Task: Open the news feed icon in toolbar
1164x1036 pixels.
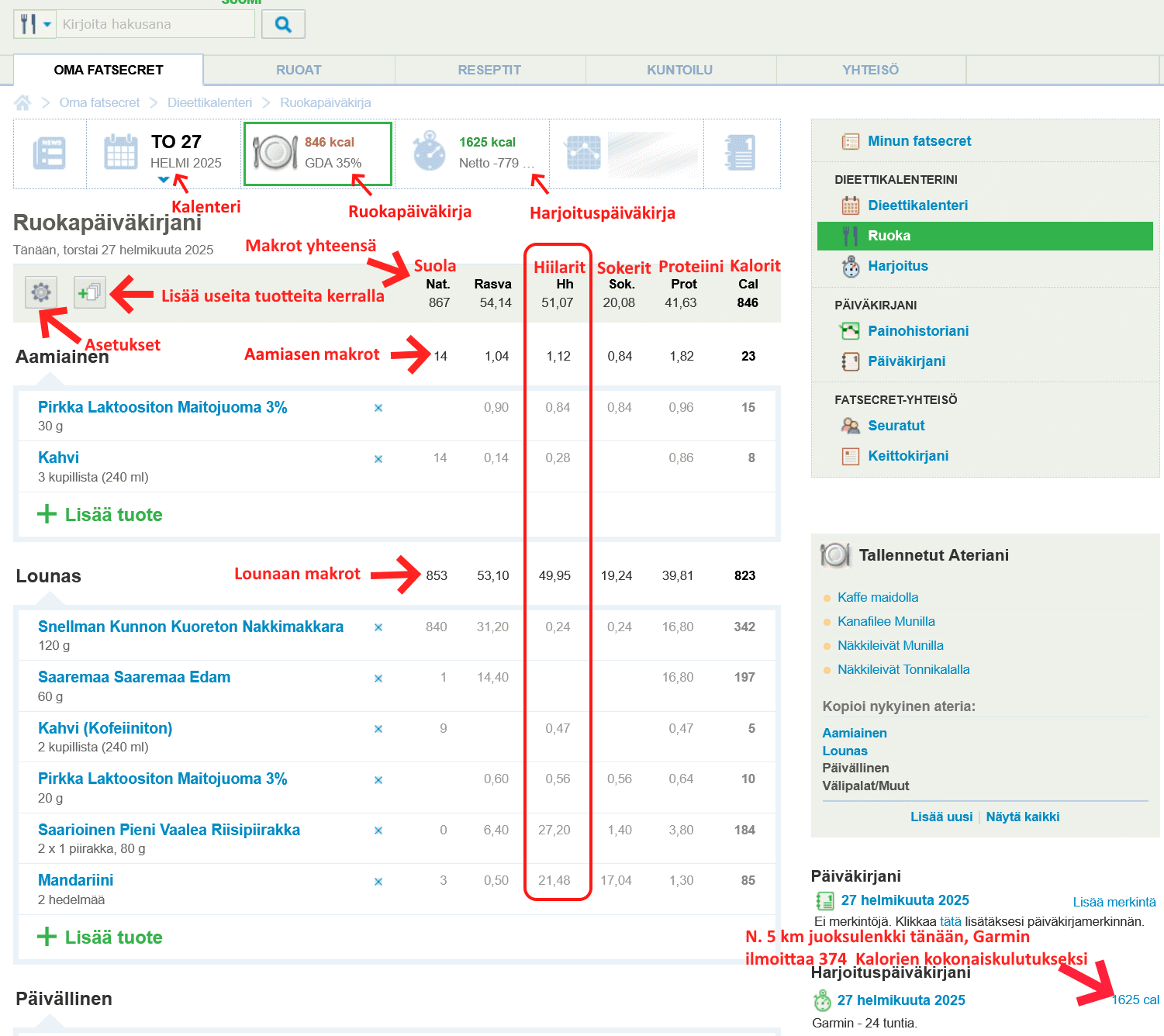Action: coord(50,153)
